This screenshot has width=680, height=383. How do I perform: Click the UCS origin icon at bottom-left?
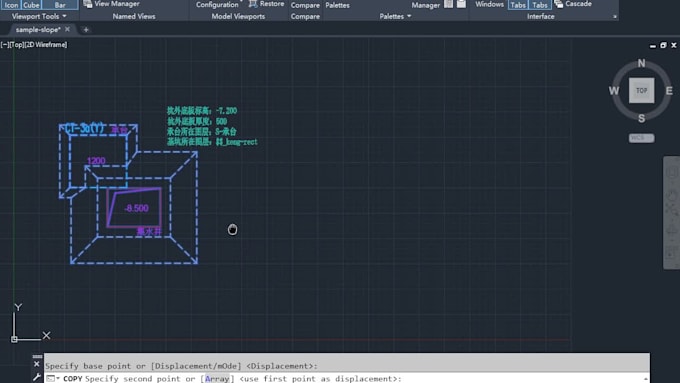pos(14,339)
